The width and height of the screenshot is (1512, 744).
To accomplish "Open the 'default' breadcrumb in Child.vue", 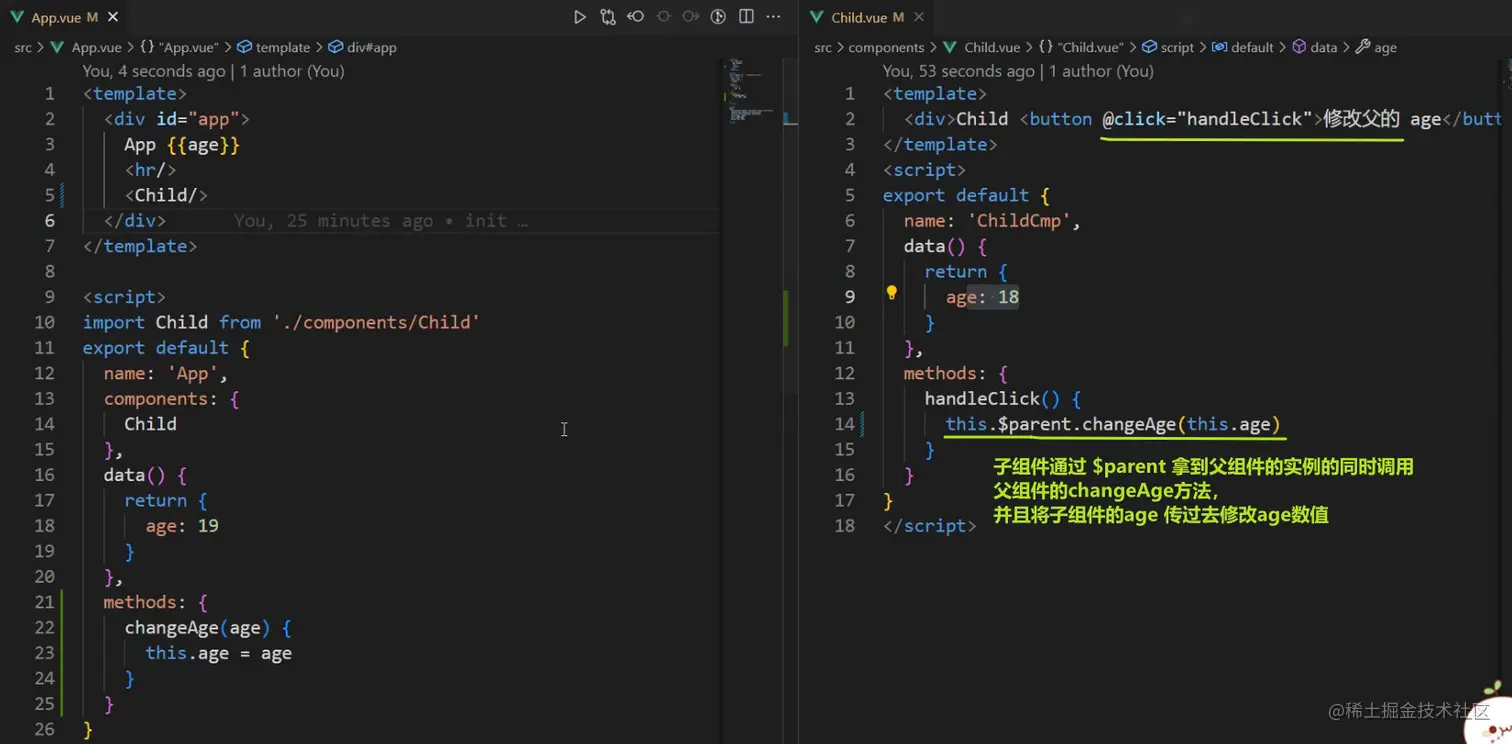I will pos(1252,47).
